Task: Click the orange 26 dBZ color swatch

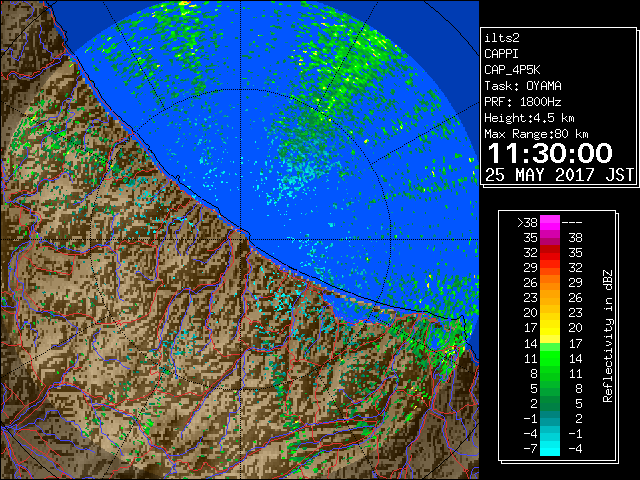Action: [549, 282]
